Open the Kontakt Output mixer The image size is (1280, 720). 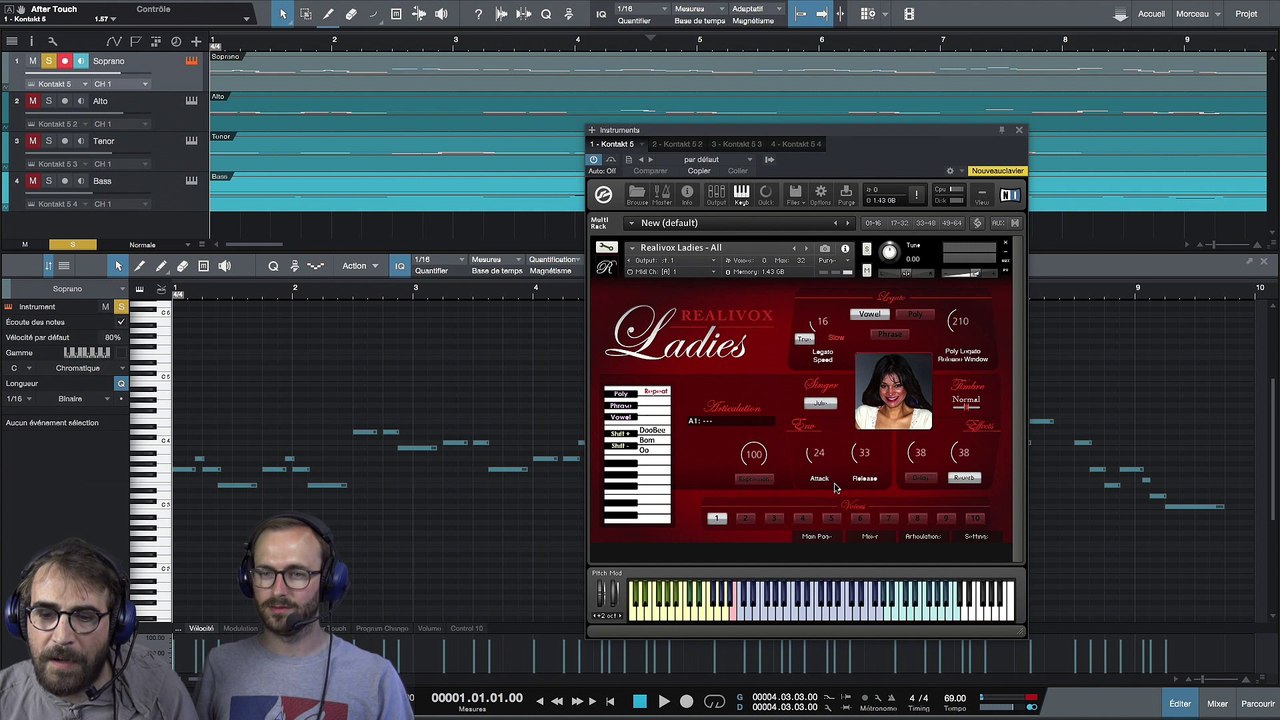[716, 194]
